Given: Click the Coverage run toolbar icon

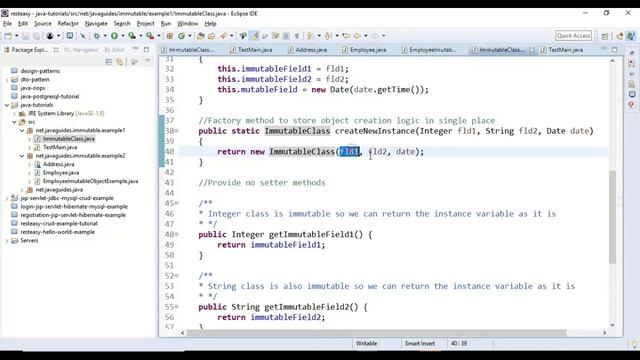Looking at the screenshot, I should pyautogui.click(x=132, y=36).
